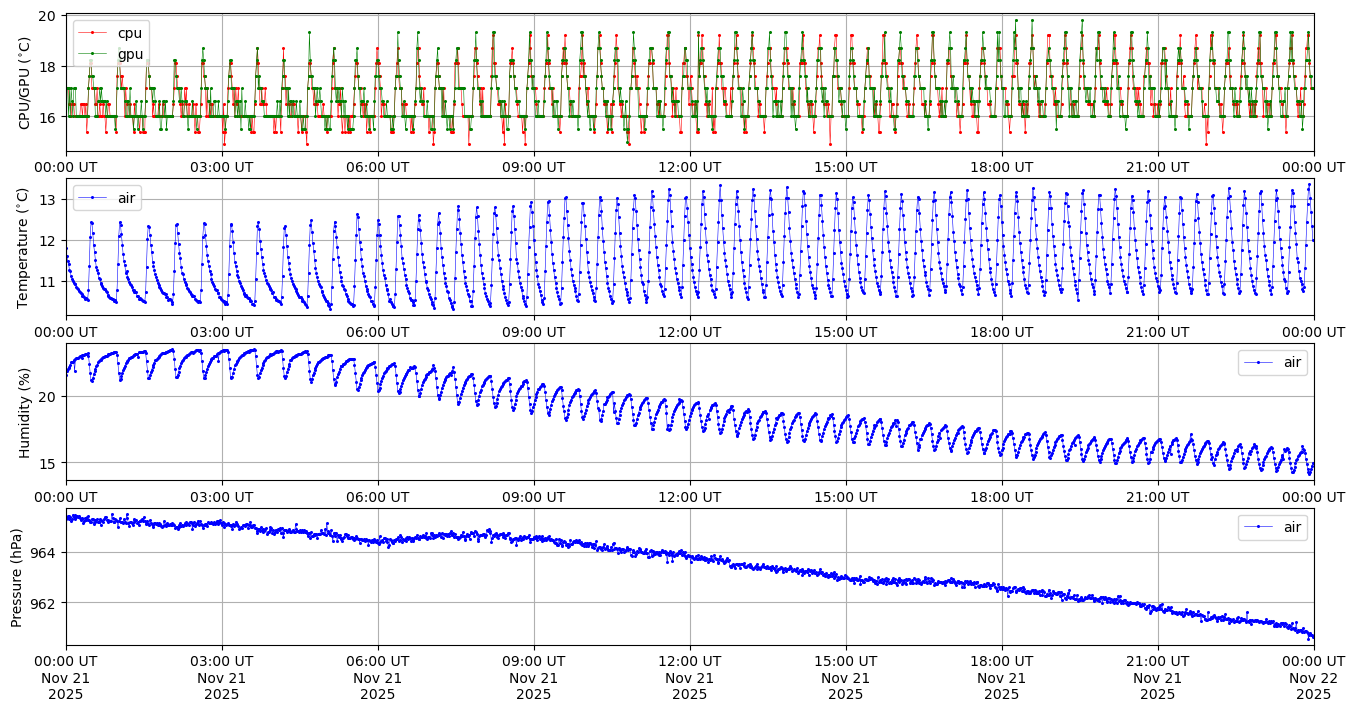Click the 20 tick on the Humidity axis

pos(49,397)
